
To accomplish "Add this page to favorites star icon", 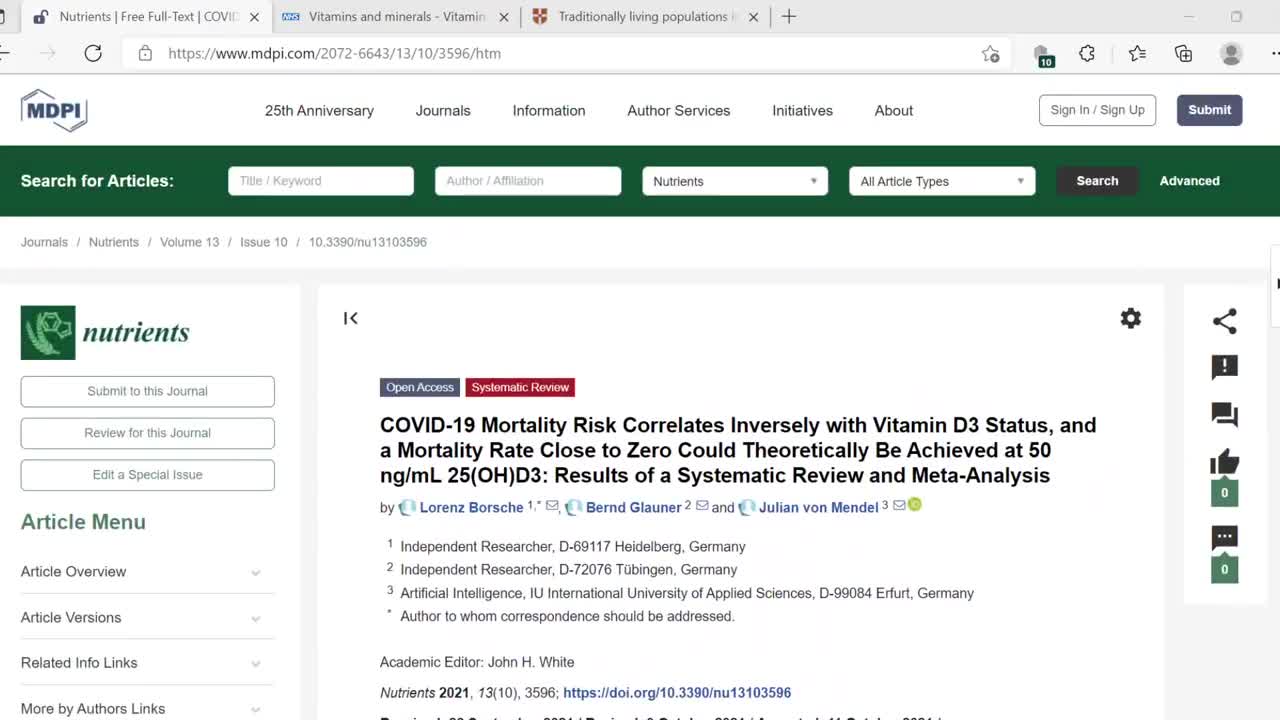I will point(990,54).
